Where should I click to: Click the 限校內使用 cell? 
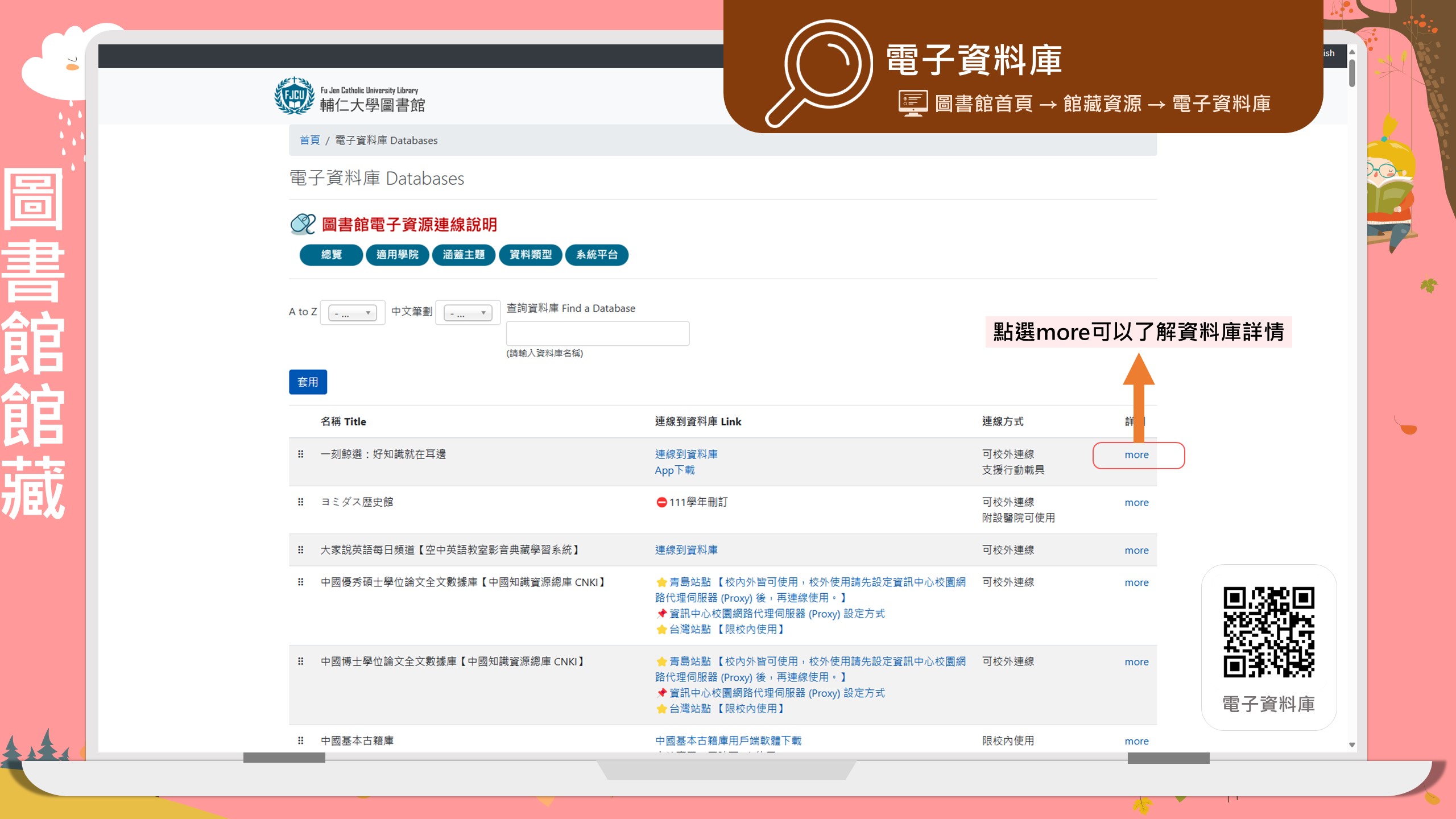pos(1008,741)
